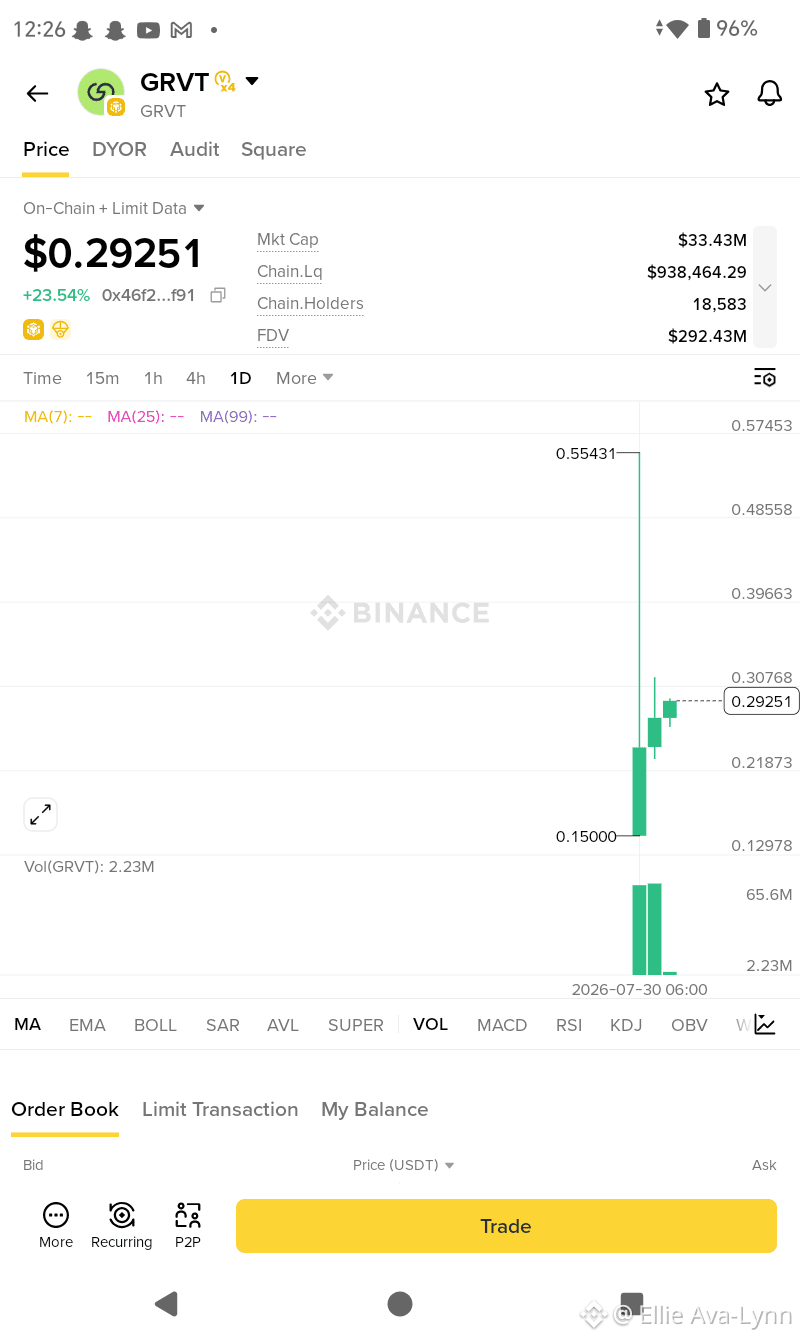Image resolution: width=800 pixels, height=1340 pixels.
Task: Switch to the Price tab
Action: [x=46, y=150]
